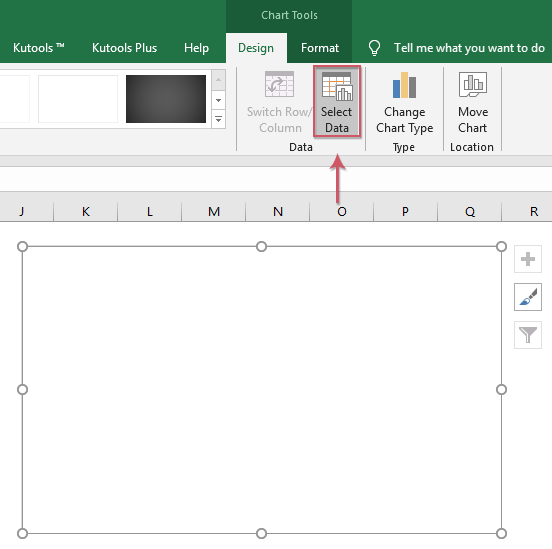Click chart top-right resize handle
The height and width of the screenshot is (549, 552).
[x=501, y=247]
